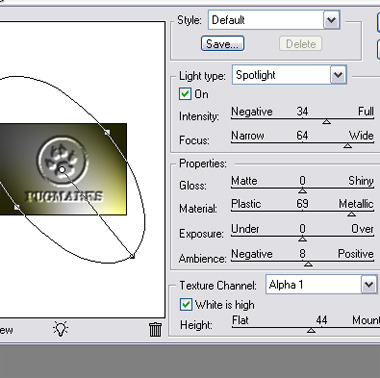Click the disabled Delete style button
The image size is (380, 378).
(x=301, y=44)
